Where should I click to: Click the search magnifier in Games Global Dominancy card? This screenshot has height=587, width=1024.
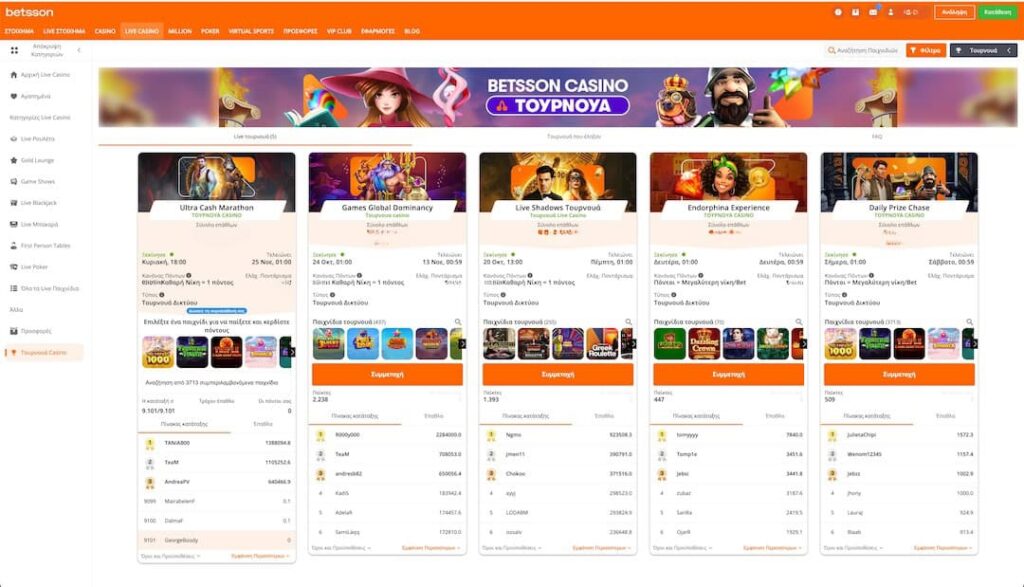[458, 322]
